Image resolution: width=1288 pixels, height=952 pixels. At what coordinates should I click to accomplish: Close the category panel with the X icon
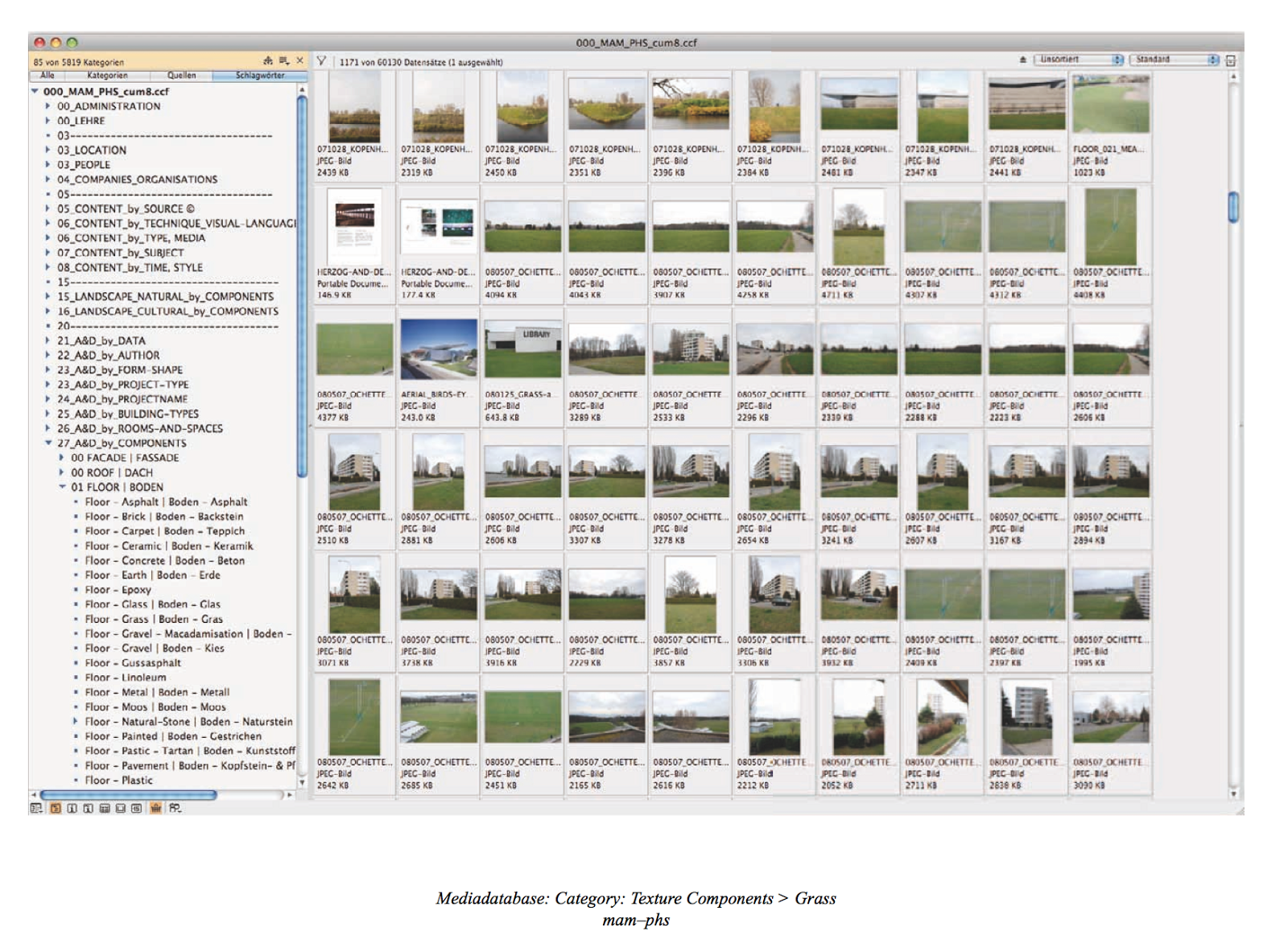coord(299,60)
